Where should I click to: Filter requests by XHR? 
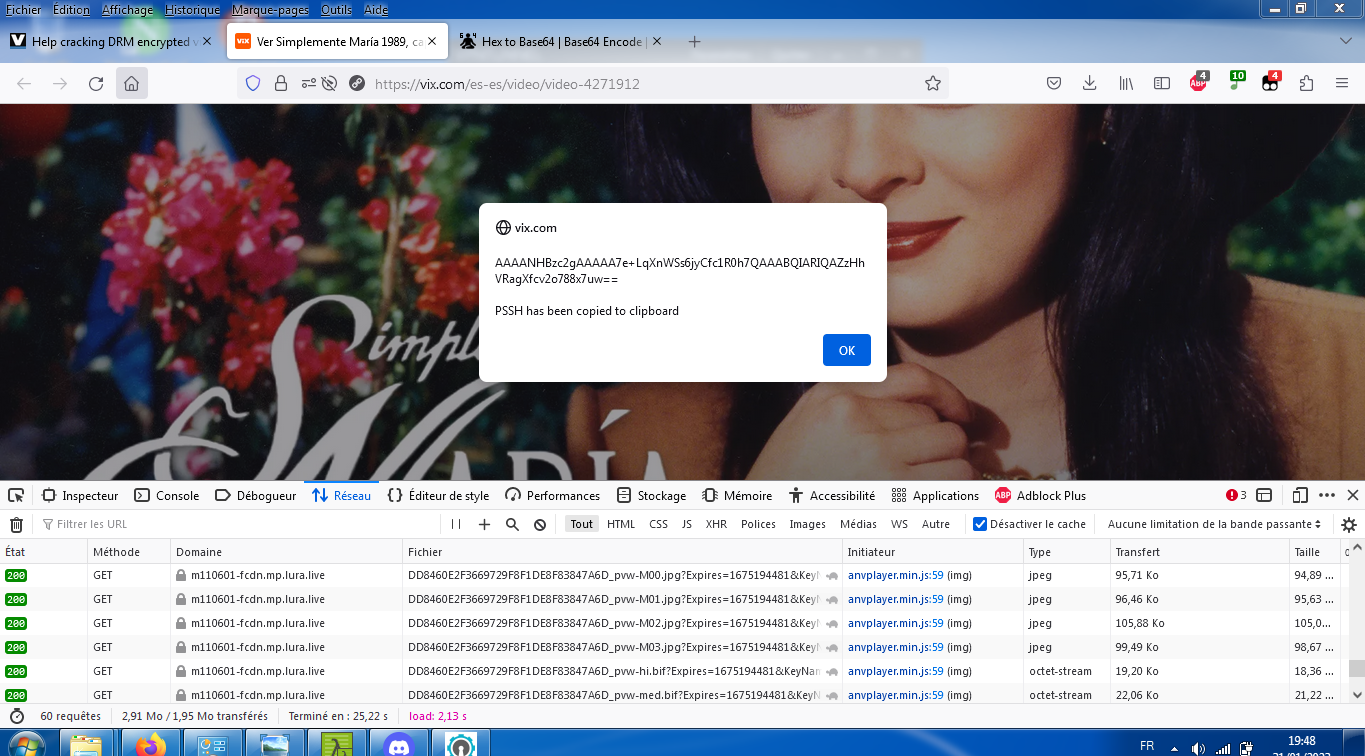click(x=716, y=524)
